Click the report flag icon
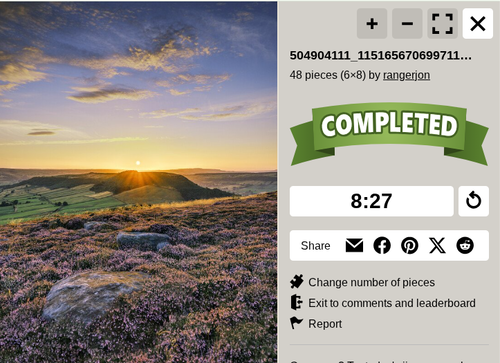This screenshot has width=500, height=363. (x=296, y=323)
